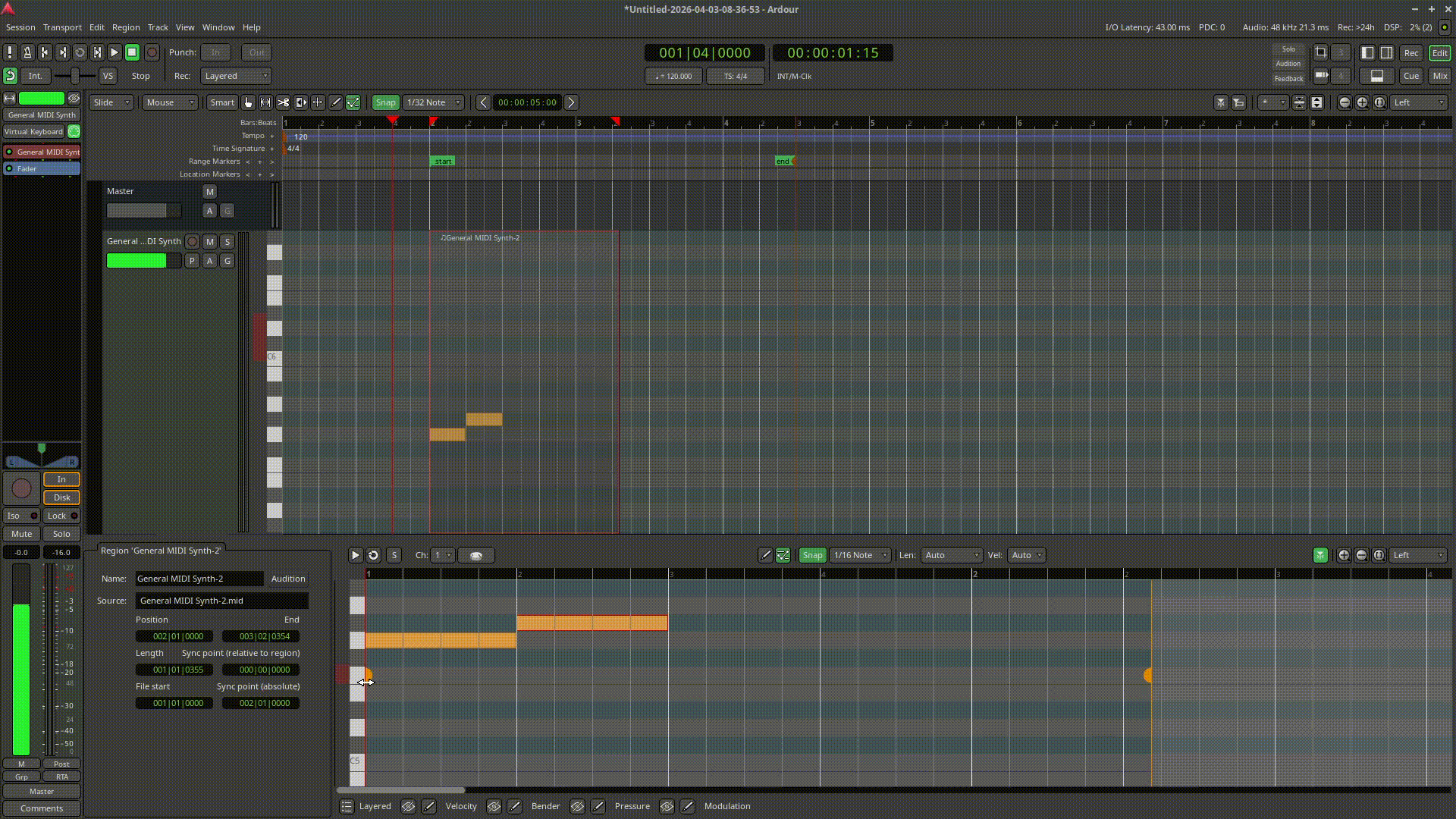Select the Draw pencil tool in main toolbar

(336, 102)
